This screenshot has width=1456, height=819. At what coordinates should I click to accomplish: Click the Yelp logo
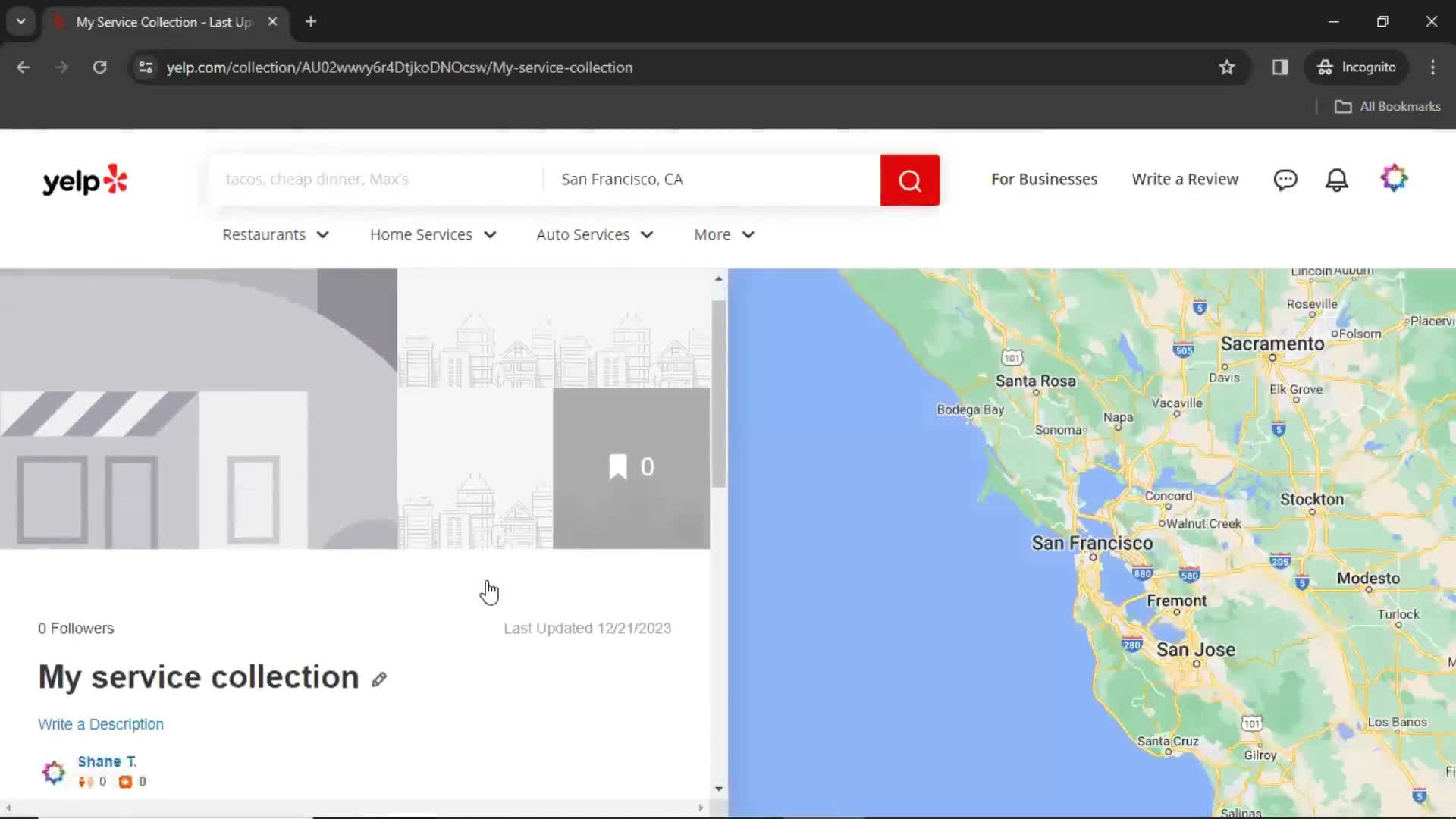[85, 180]
